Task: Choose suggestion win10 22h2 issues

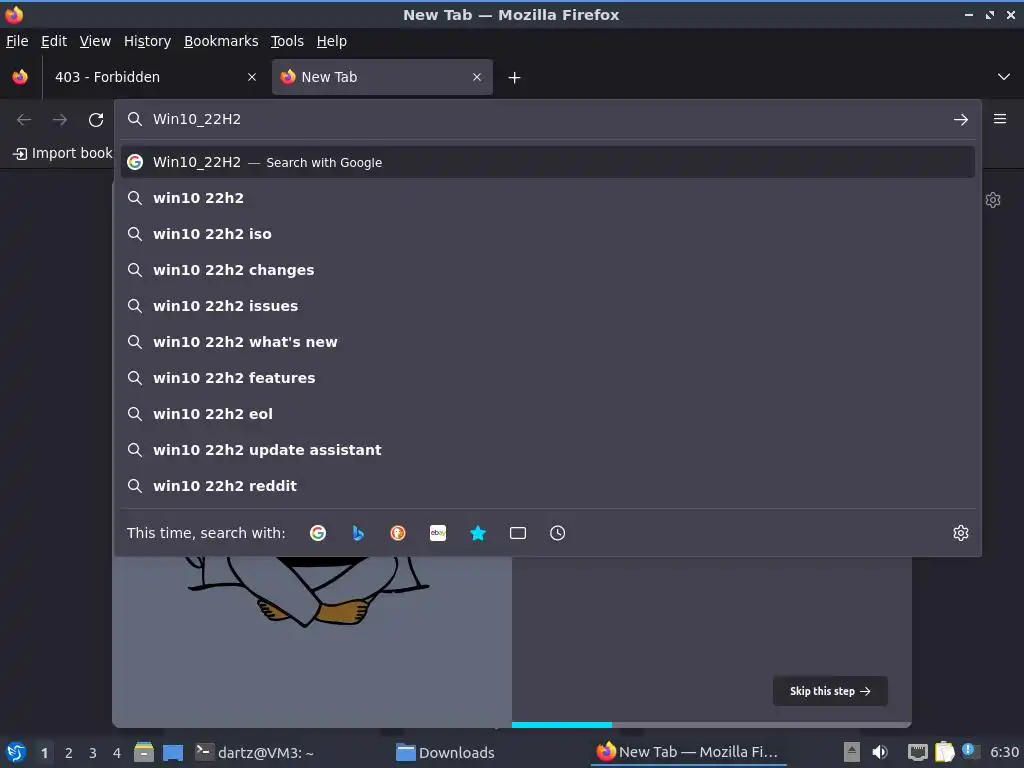Action: tap(547, 306)
